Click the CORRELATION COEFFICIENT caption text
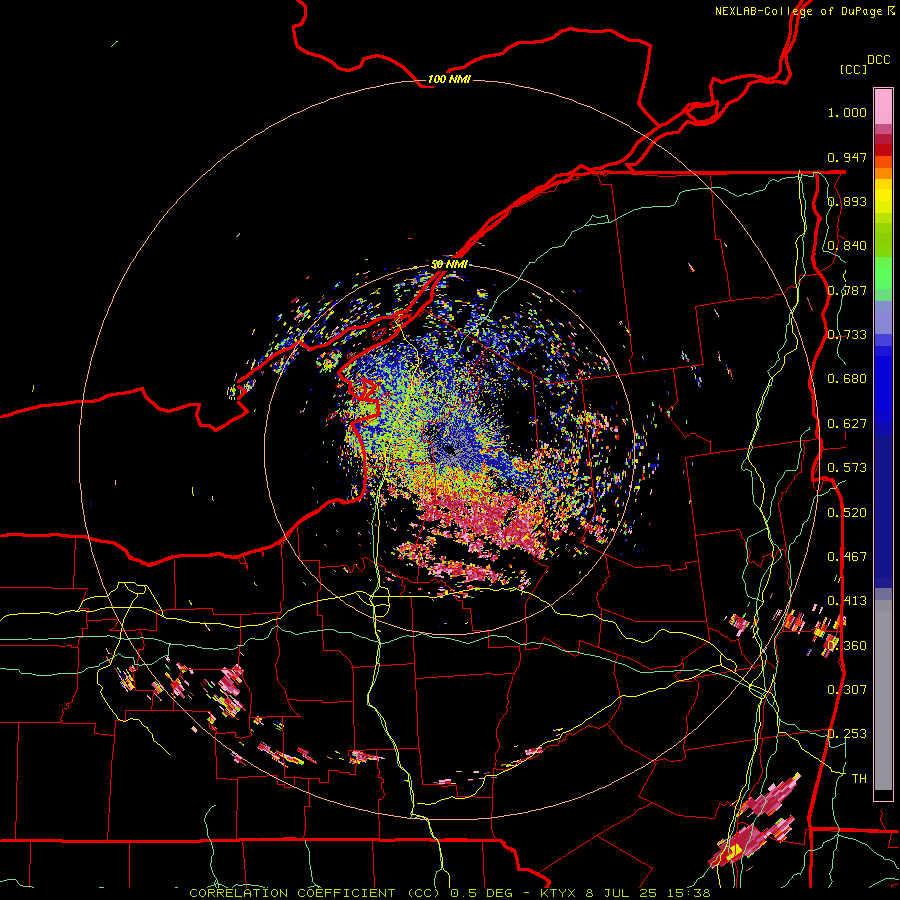The width and height of the screenshot is (900, 900). click(292, 893)
